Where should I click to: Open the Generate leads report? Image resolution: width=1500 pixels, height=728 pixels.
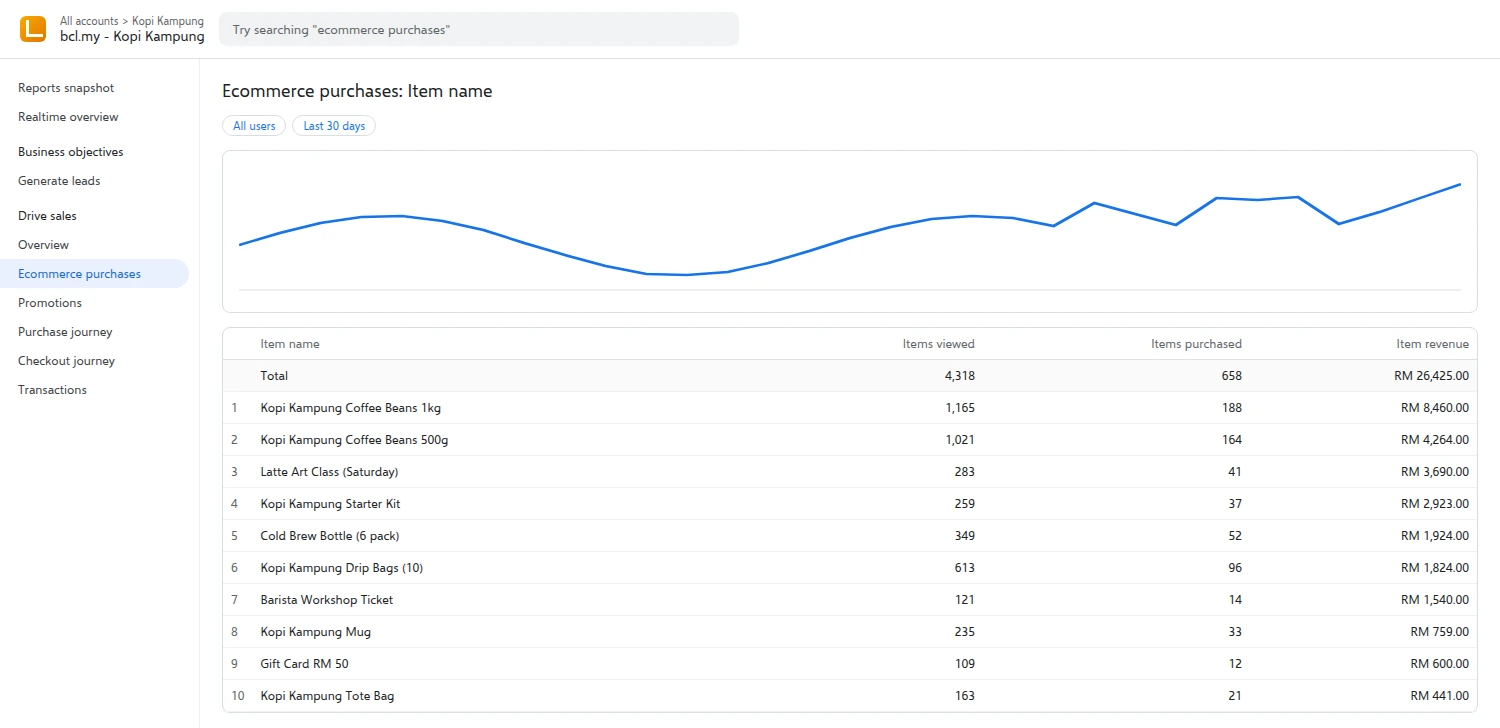pyautogui.click(x=59, y=181)
